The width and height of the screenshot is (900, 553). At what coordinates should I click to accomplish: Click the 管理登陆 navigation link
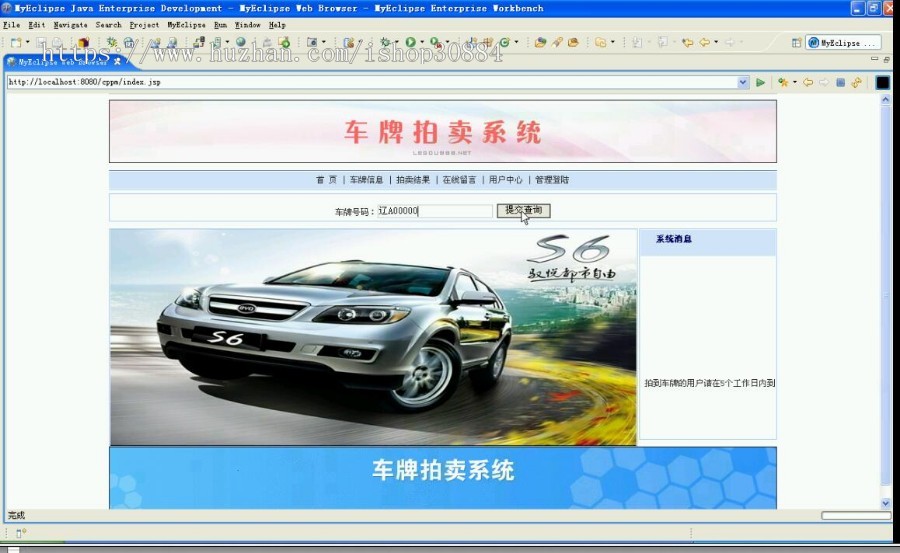pyautogui.click(x=552, y=180)
